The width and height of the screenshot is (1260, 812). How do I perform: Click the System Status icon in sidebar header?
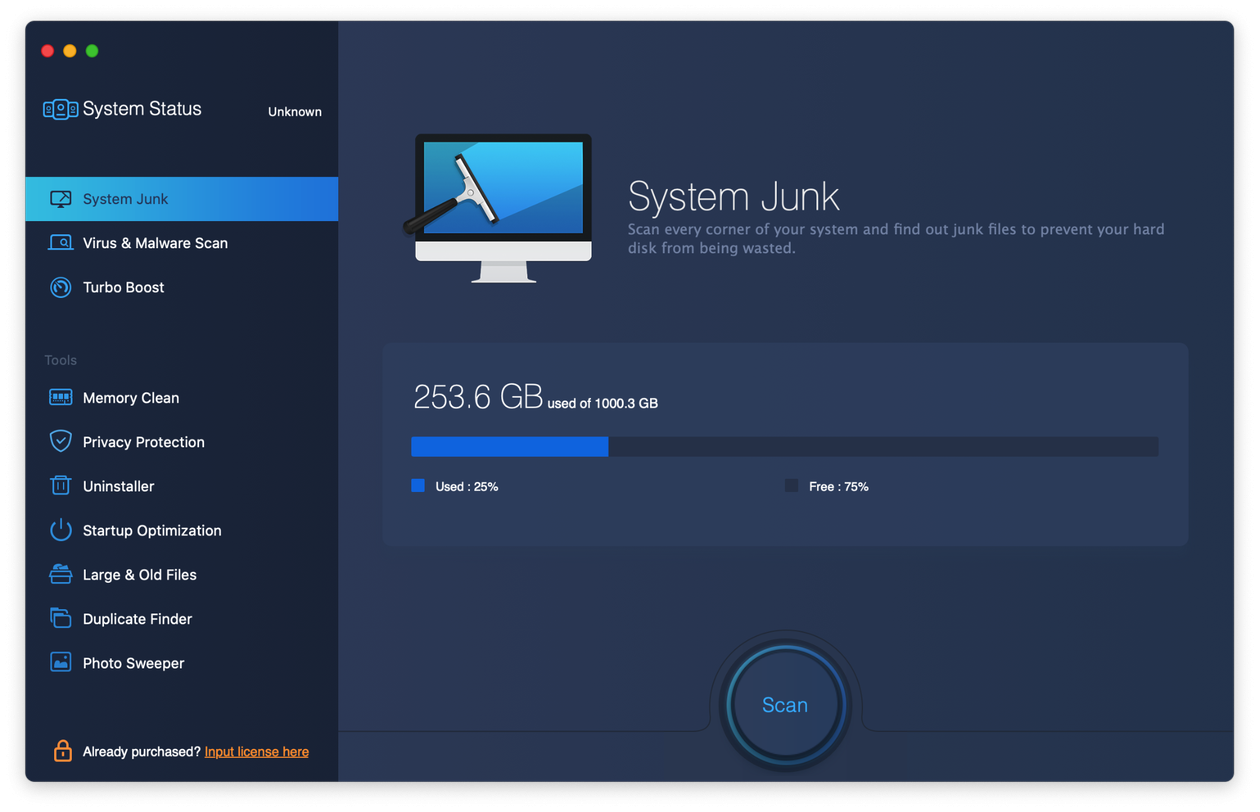(x=60, y=109)
